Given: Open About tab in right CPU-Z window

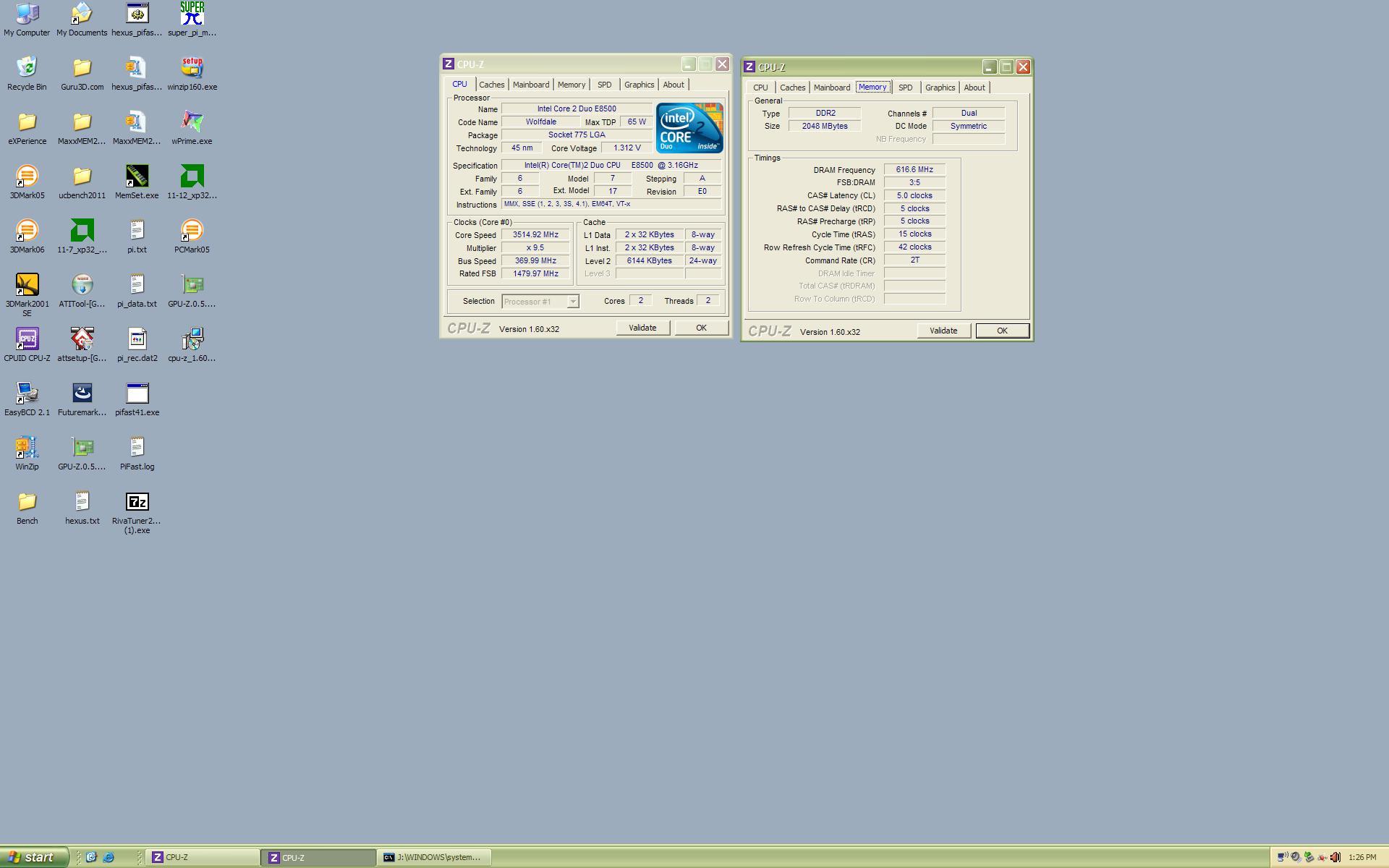Looking at the screenshot, I should tap(974, 88).
